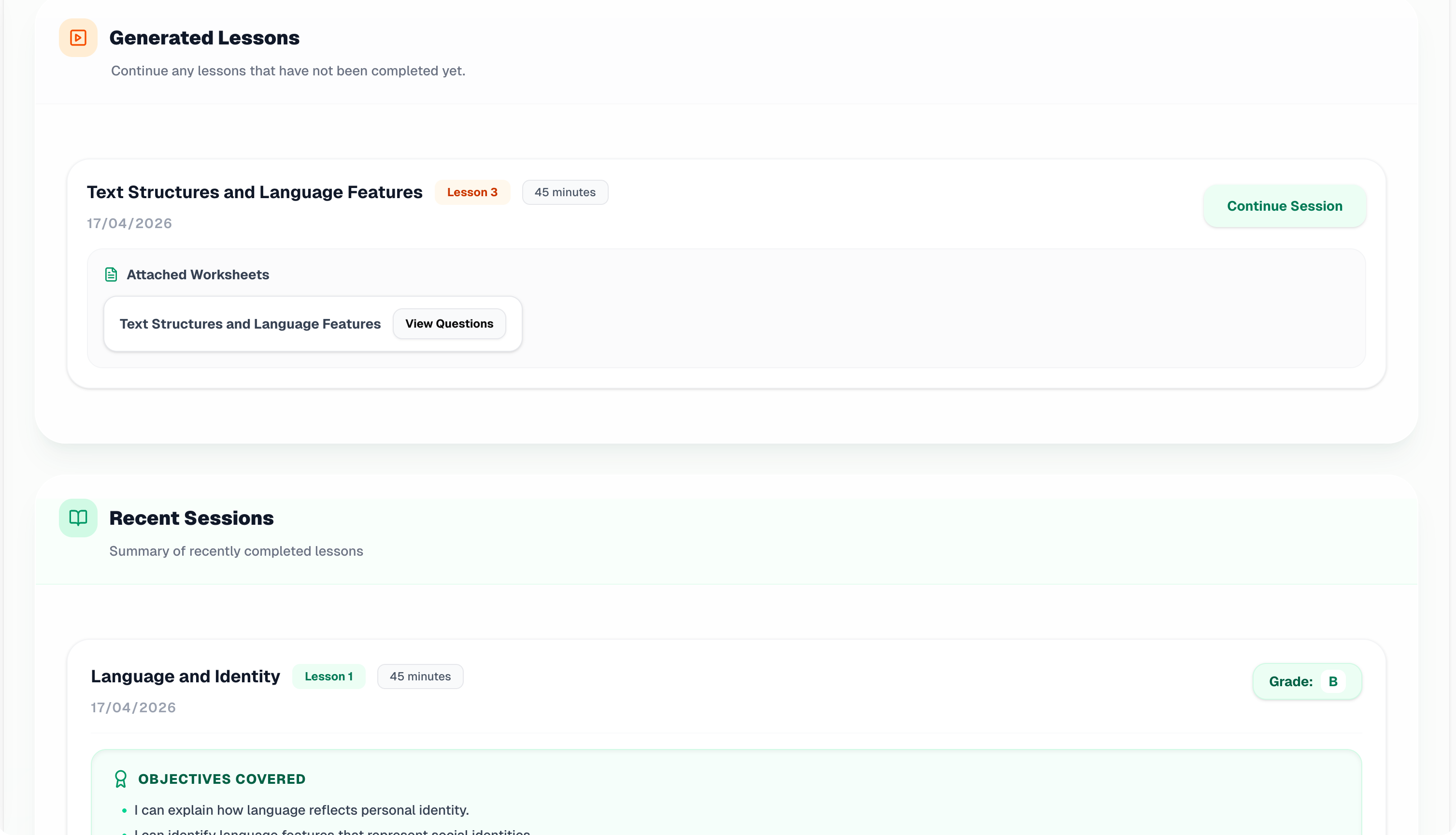
Task: Click the Attached Worksheets label
Action: (x=198, y=274)
